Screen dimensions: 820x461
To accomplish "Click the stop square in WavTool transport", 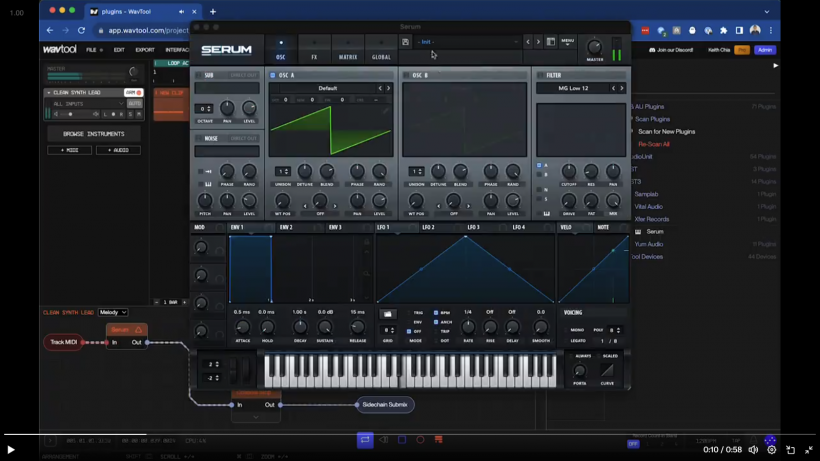I will tap(402, 440).
